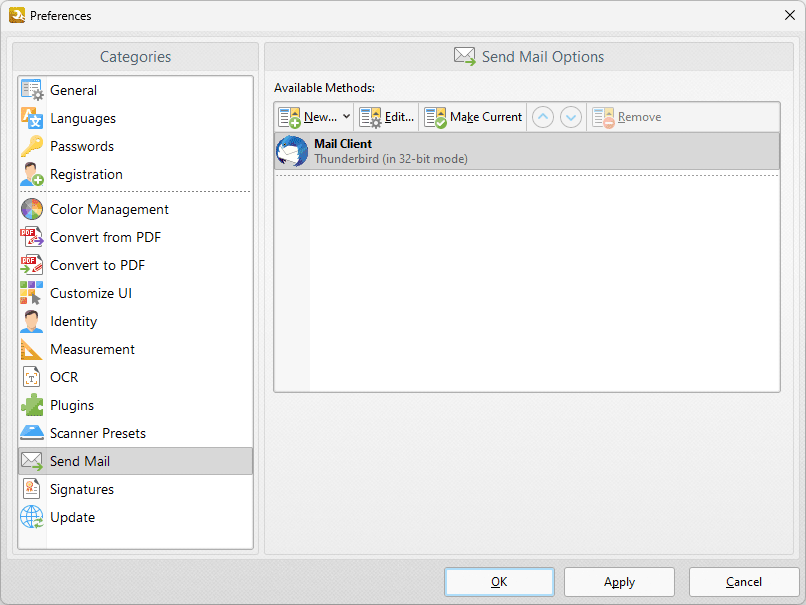Close the Preferences window
806x605 pixels.
(790, 15)
